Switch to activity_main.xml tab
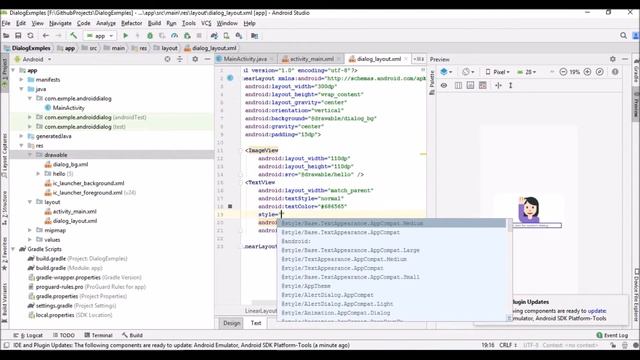Viewport: 640px width, 360px height. pyautogui.click(x=312, y=59)
